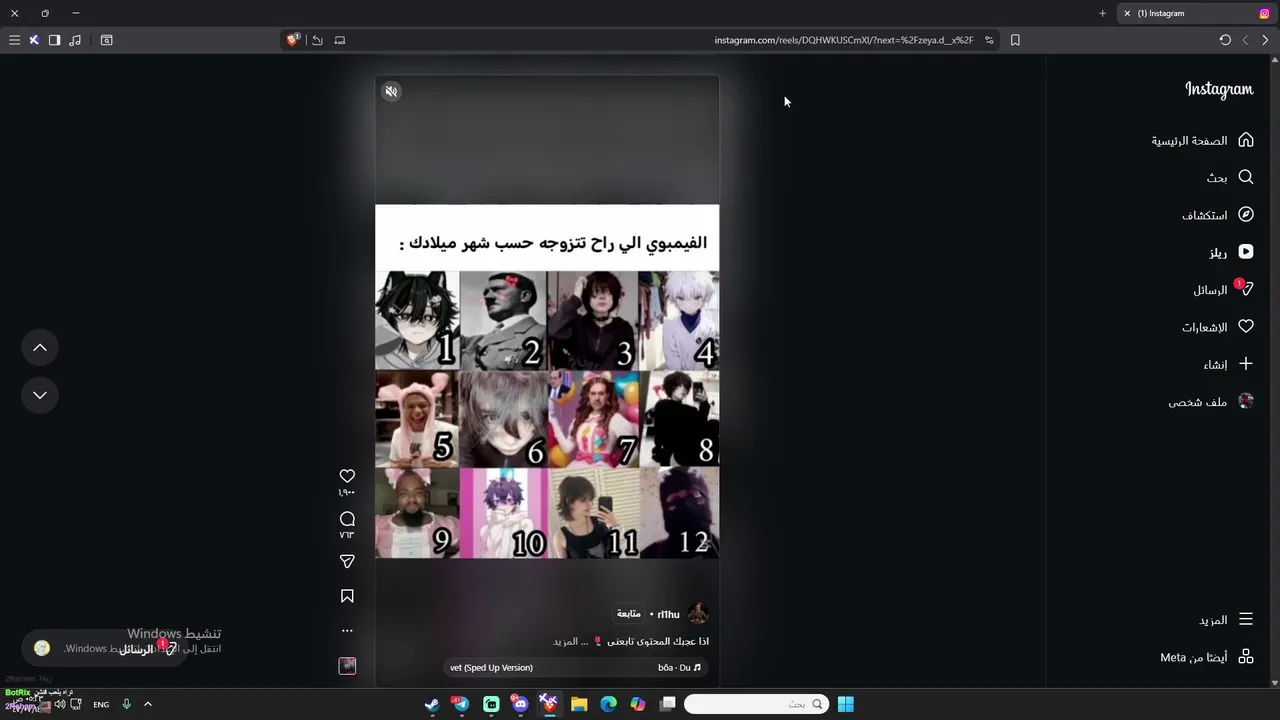Open the music note media control icon
This screenshot has height=720, width=1280.
pos(75,40)
